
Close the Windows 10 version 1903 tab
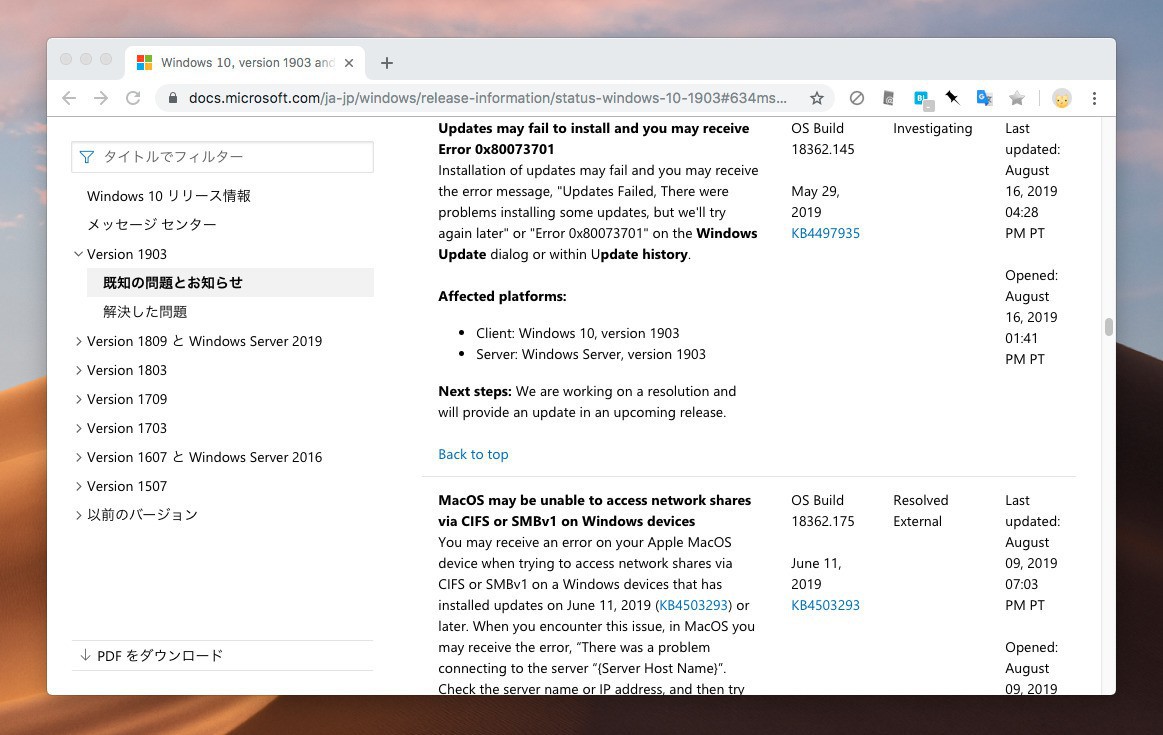pos(349,63)
